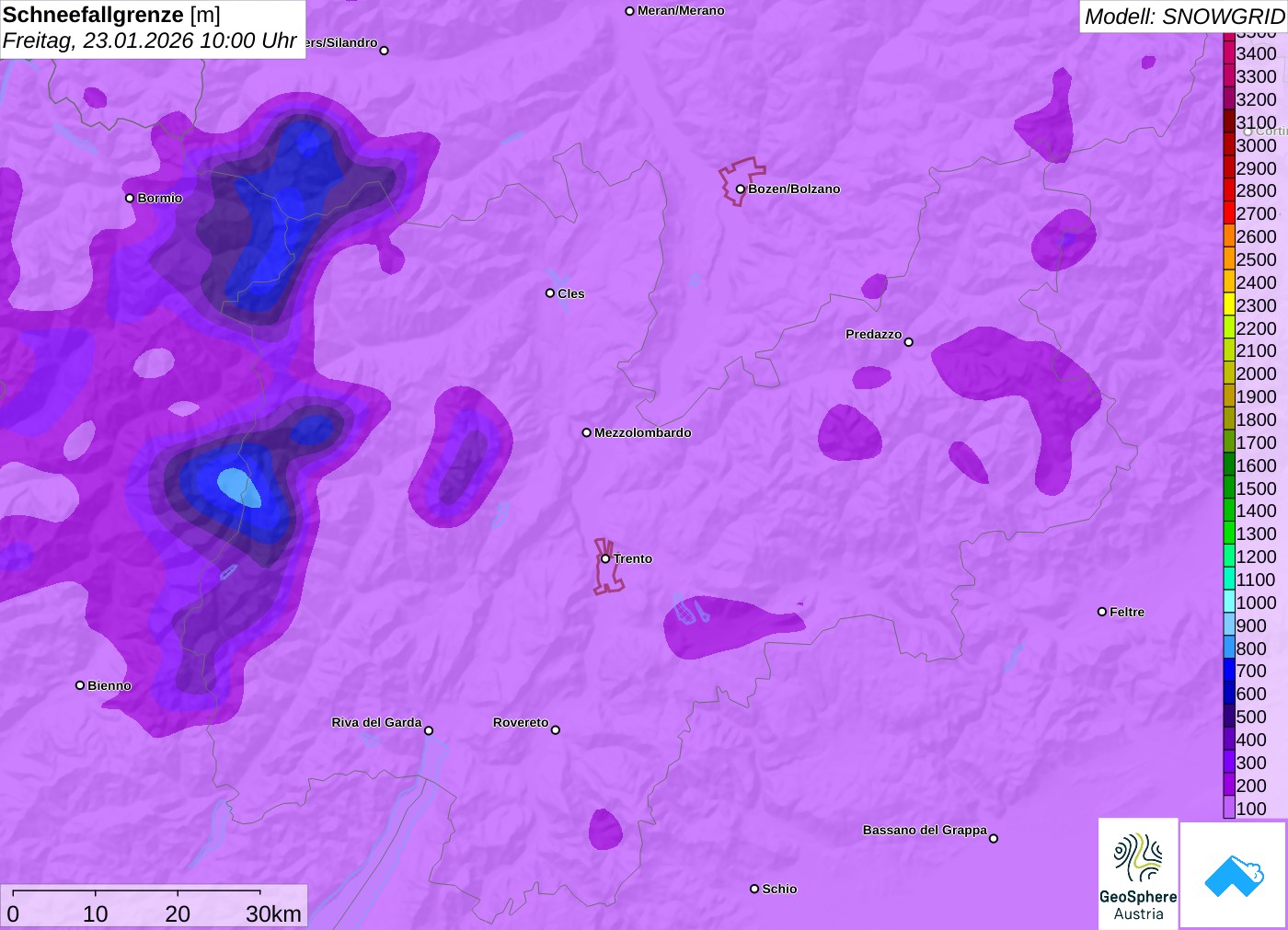The width and height of the screenshot is (1288, 930).
Task: Click the Meran/Merano location marker
Action: pyautogui.click(x=630, y=11)
